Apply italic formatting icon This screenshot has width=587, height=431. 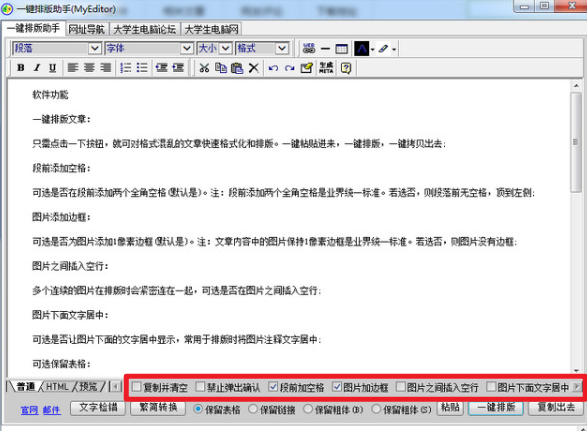(x=37, y=68)
